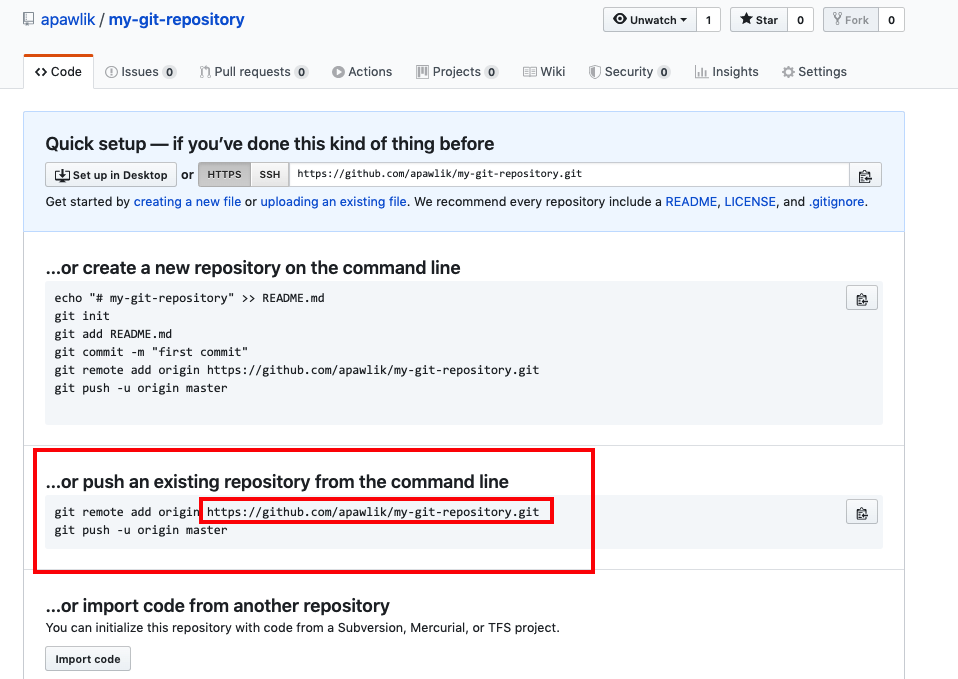The height and width of the screenshot is (679, 958).
Task: Go to repository Settings tab
Action: click(814, 72)
